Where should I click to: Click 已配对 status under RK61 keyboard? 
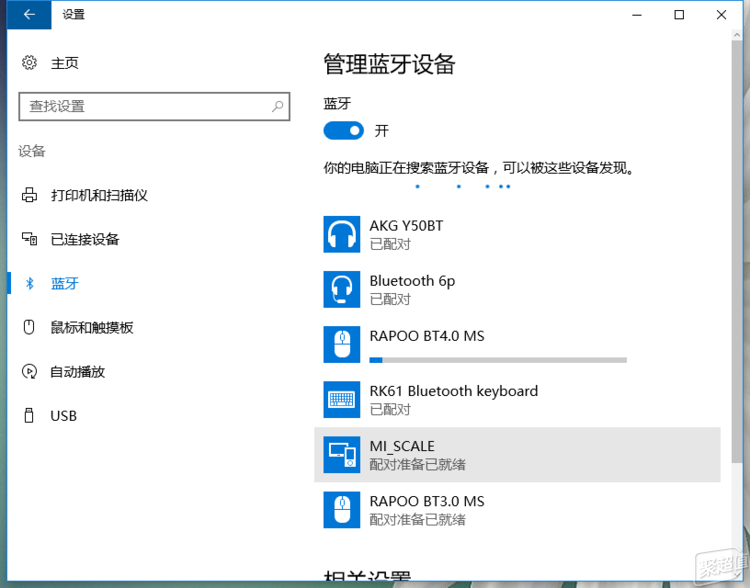(390, 410)
